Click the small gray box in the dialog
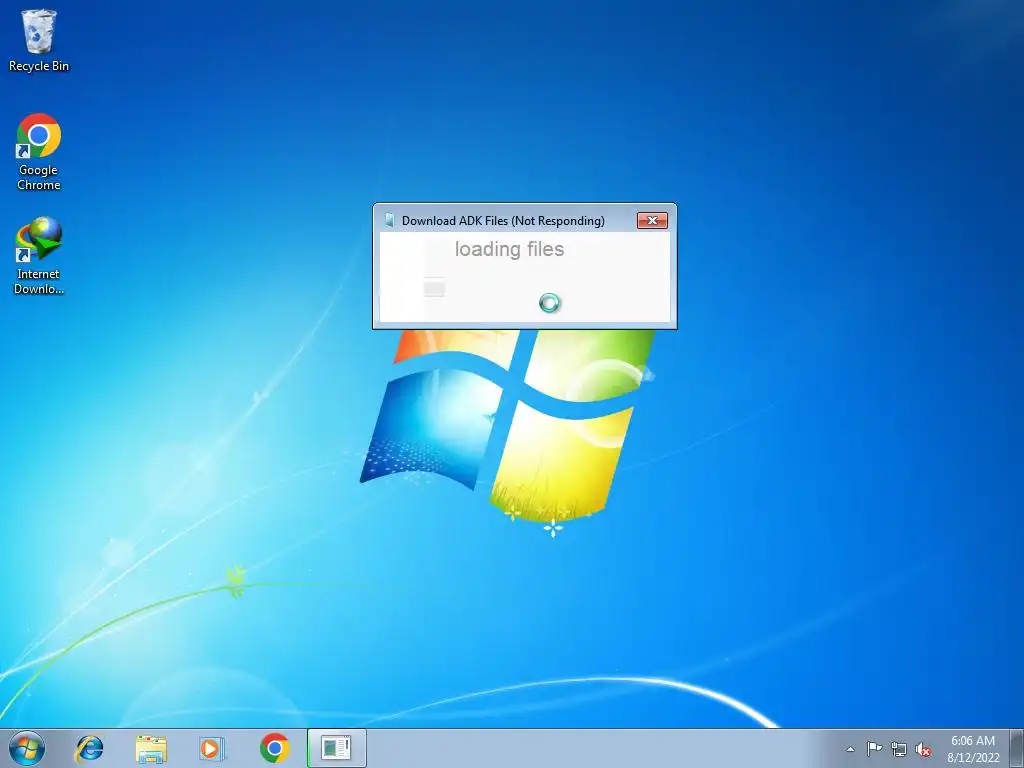The width and height of the screenshot is (1024, 768). 434,287
